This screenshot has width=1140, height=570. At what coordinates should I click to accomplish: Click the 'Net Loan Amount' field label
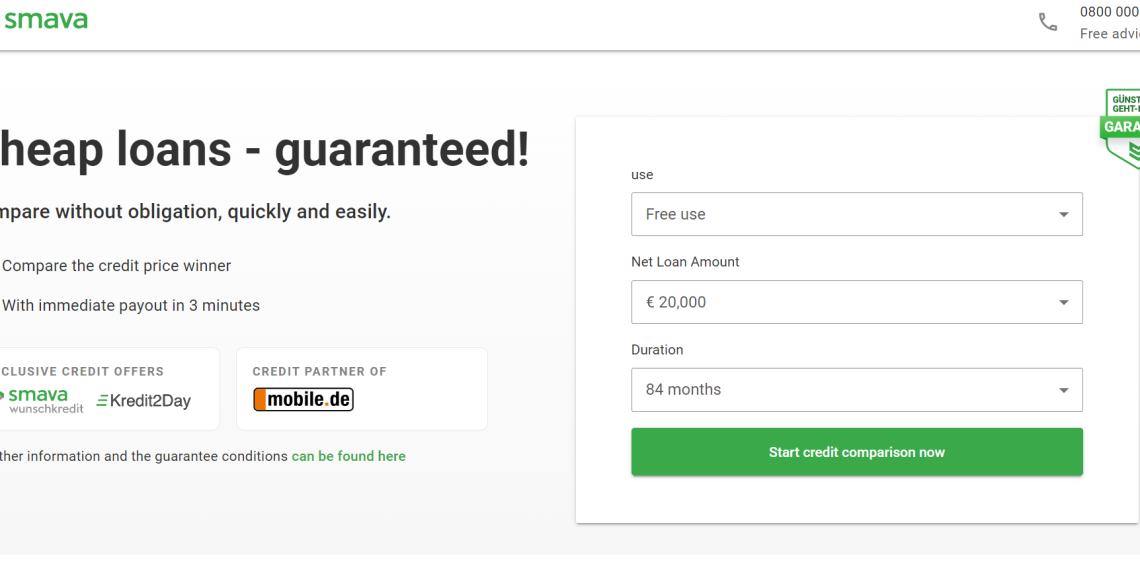[x=685, y=262]
